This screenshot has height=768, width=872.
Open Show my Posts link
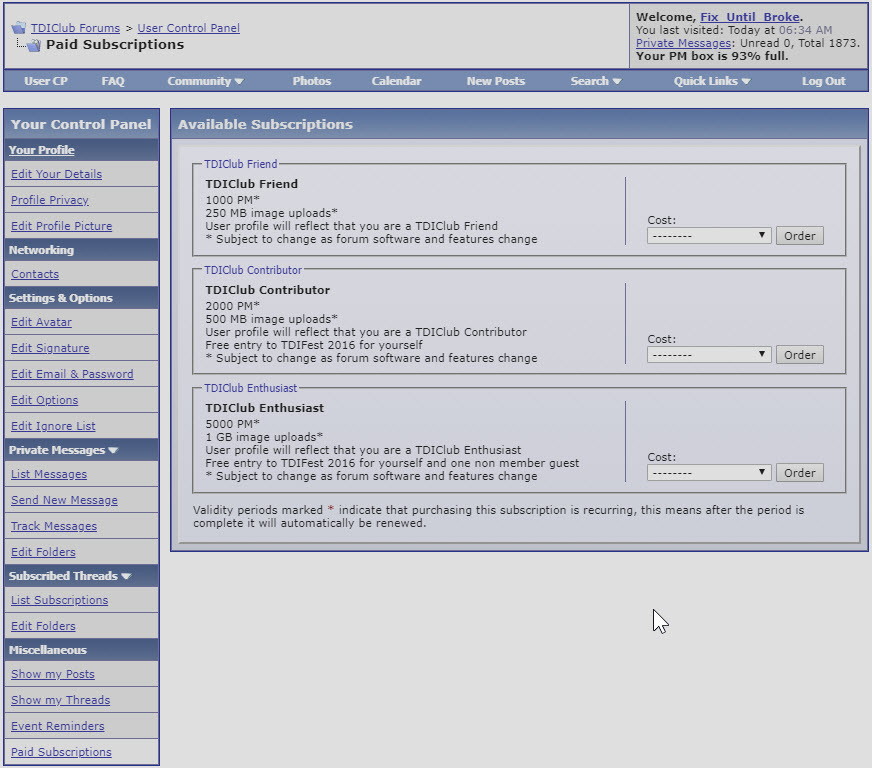point(53,674)
